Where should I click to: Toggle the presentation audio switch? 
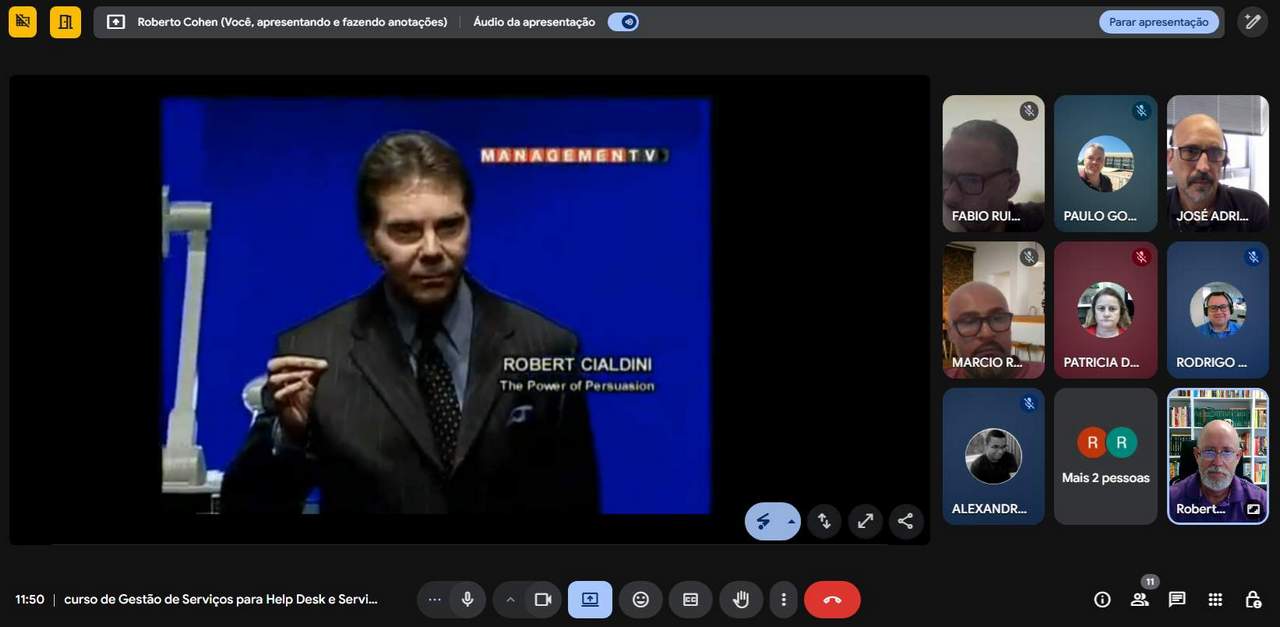(623, 22)
